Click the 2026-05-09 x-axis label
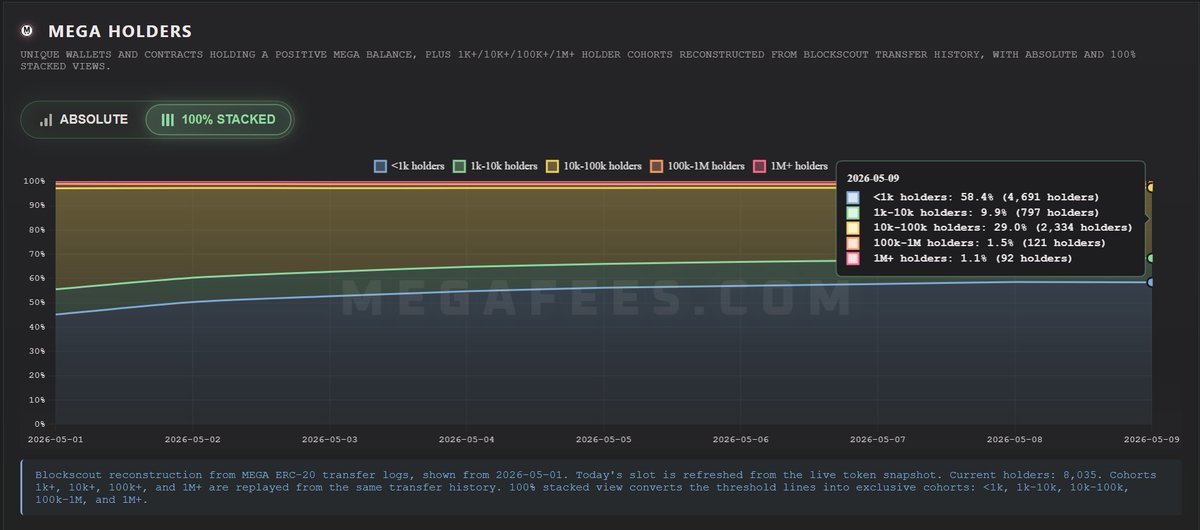The width and height of the screenshot is (1200, 530). 1150,438
